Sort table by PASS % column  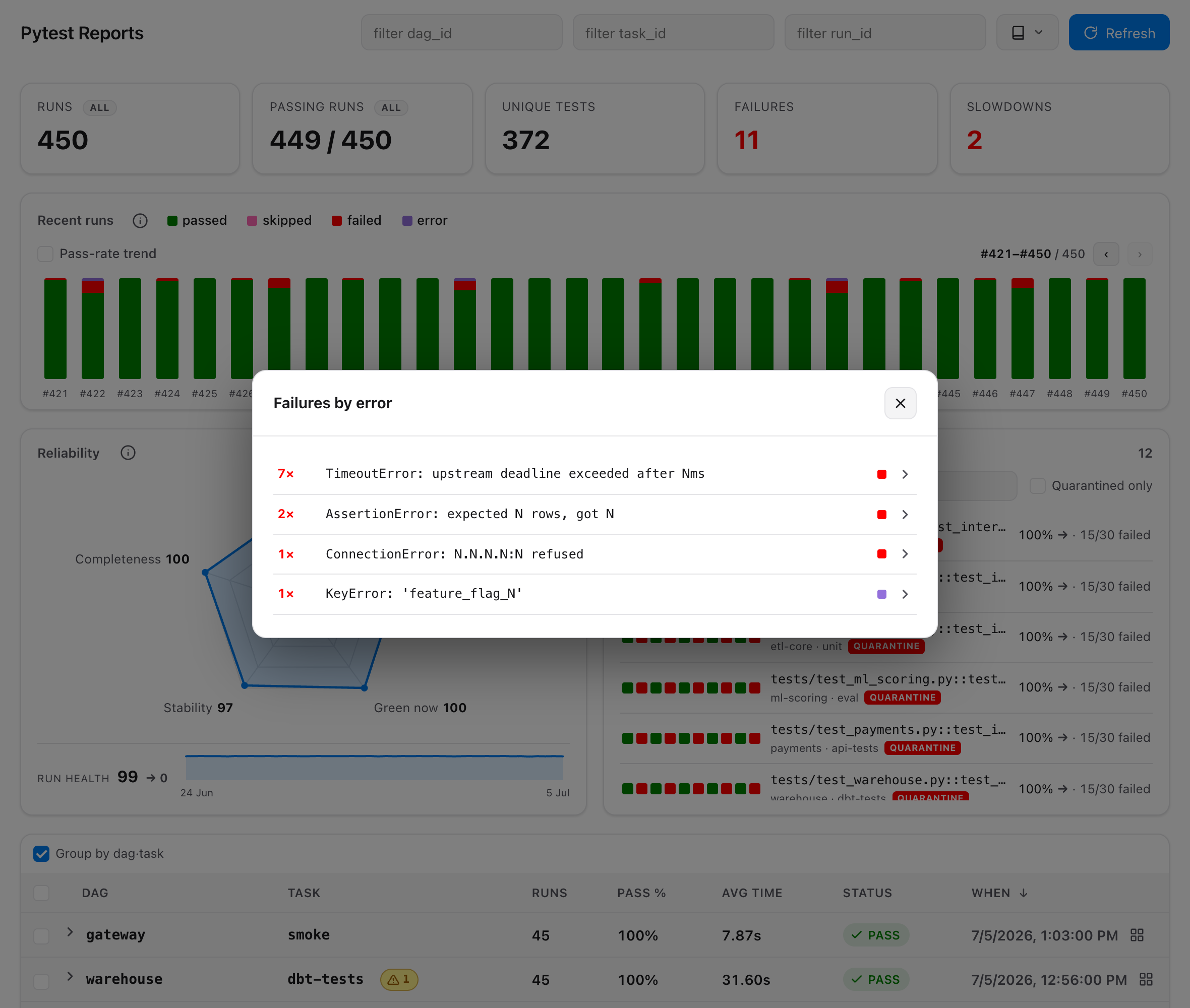641,893
